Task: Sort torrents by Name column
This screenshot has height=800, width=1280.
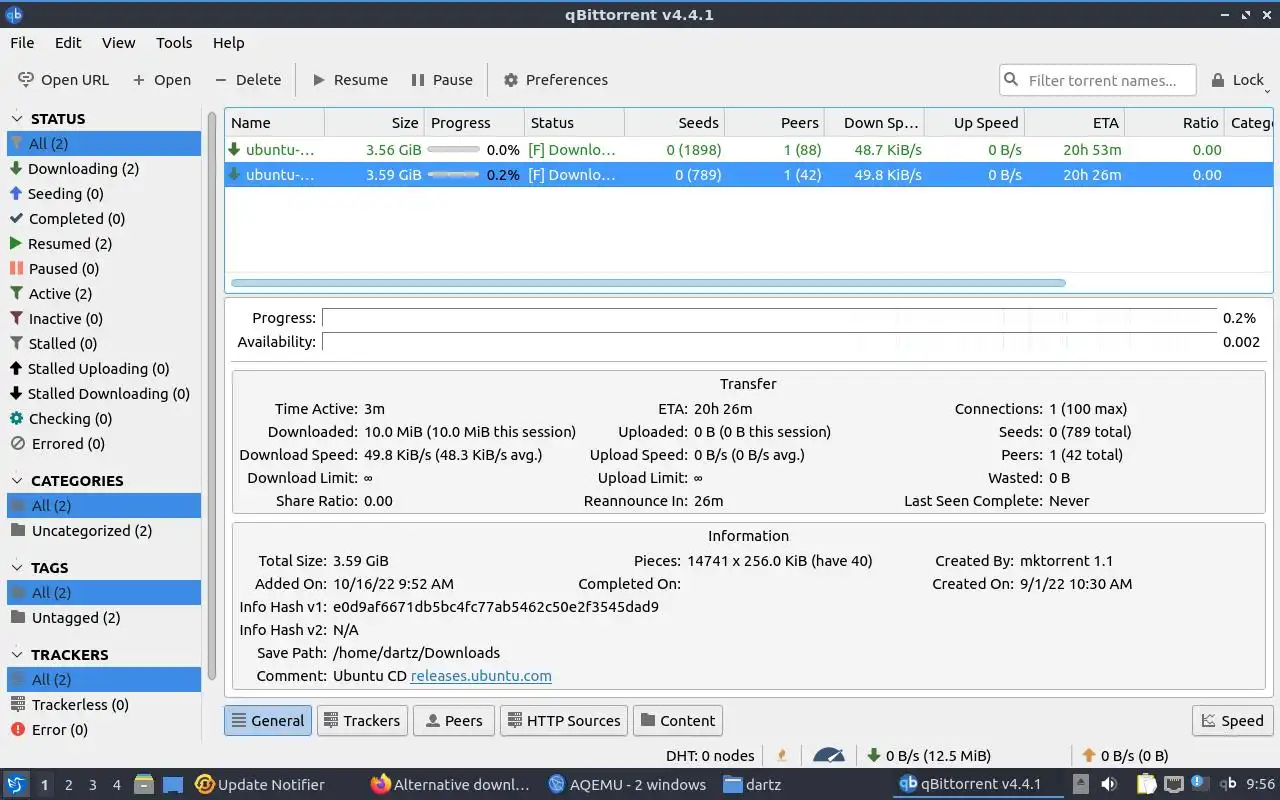Action: tap(275, 123)
